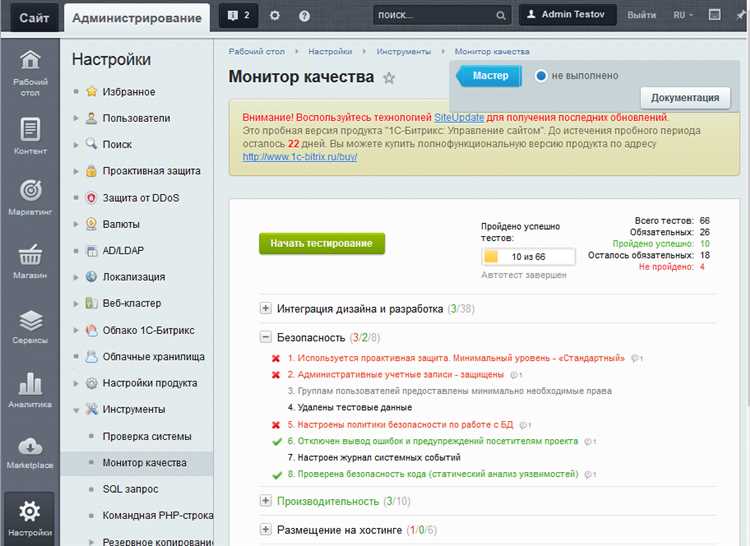Open comment bubble for test 8

[x=590, y=475]
